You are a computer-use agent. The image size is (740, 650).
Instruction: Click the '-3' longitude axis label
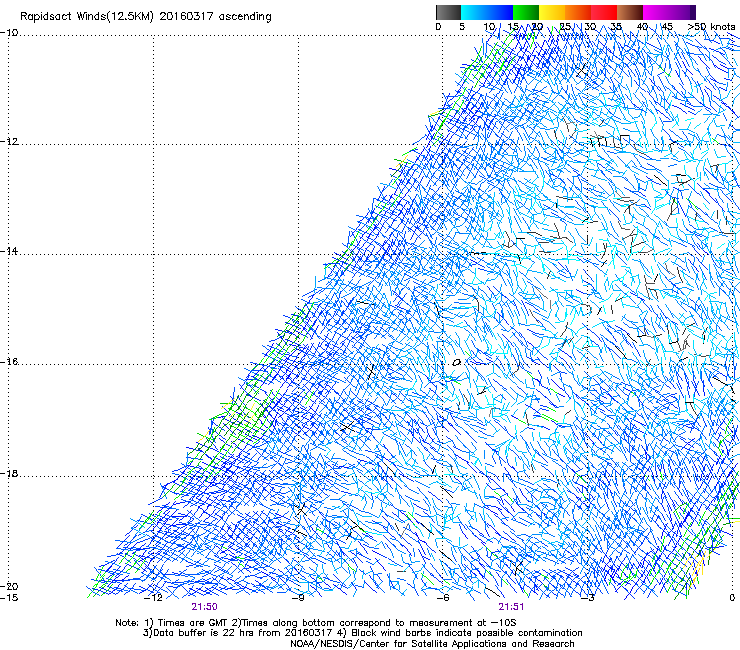pyautogui.click(x=588, y=598)
